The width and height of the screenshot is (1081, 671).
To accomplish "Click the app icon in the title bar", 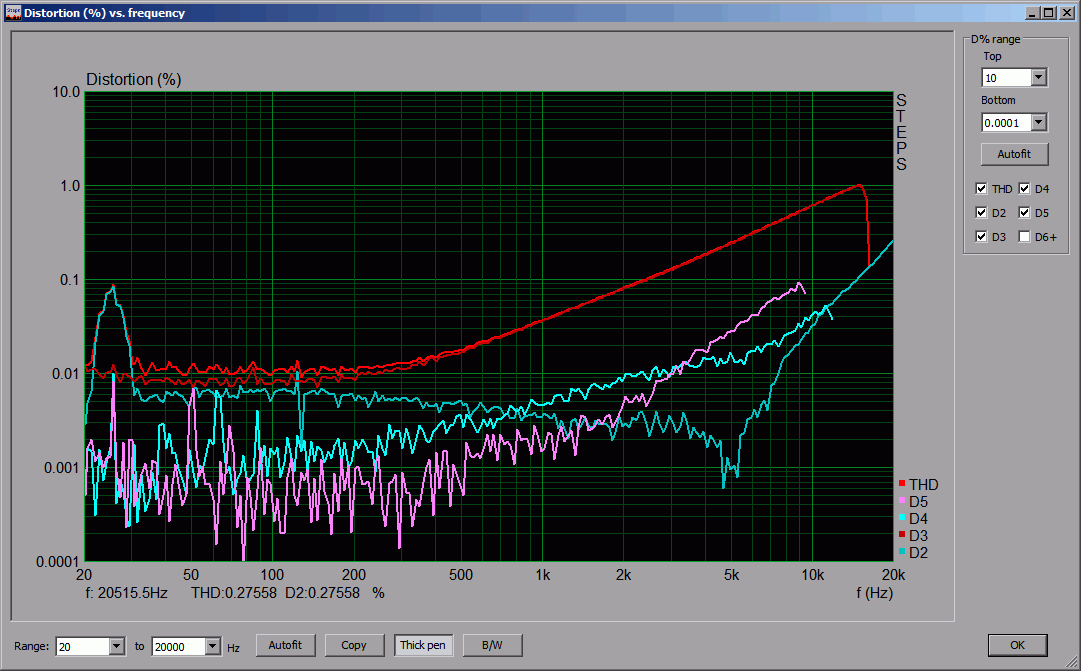I will click(13, 13).
